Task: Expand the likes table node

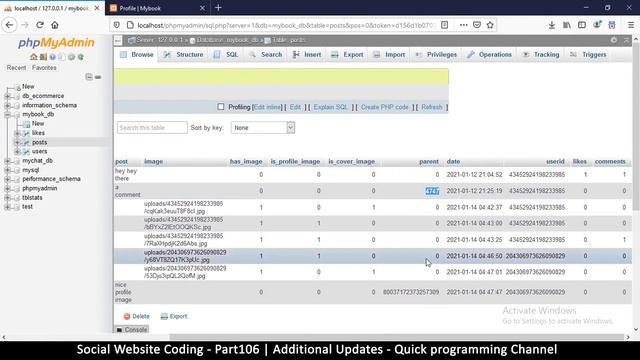Action: tap(17, 133)
